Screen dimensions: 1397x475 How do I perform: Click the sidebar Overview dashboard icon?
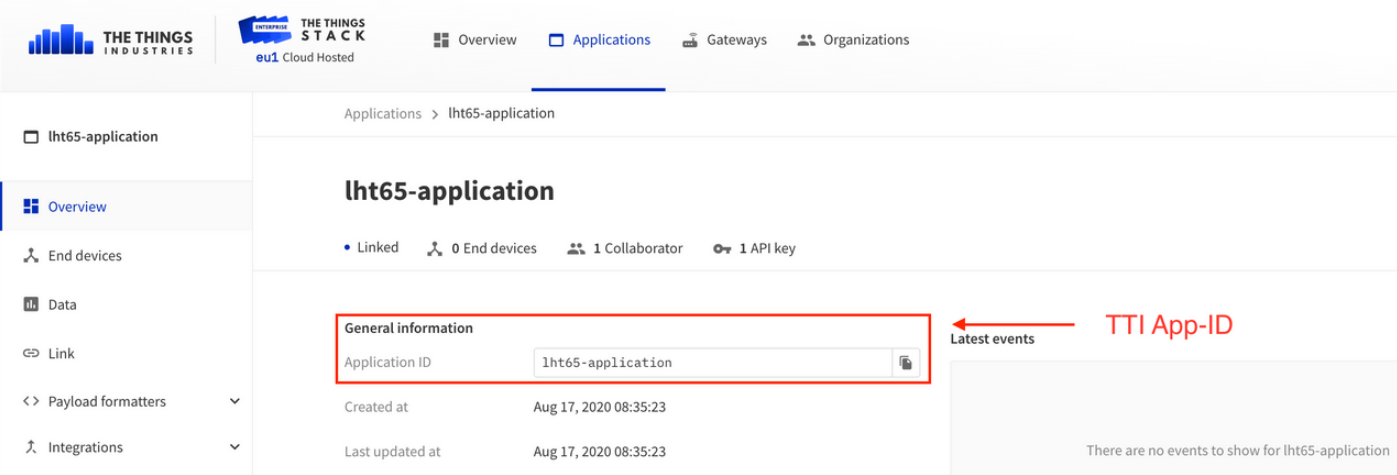coord(31,207)
